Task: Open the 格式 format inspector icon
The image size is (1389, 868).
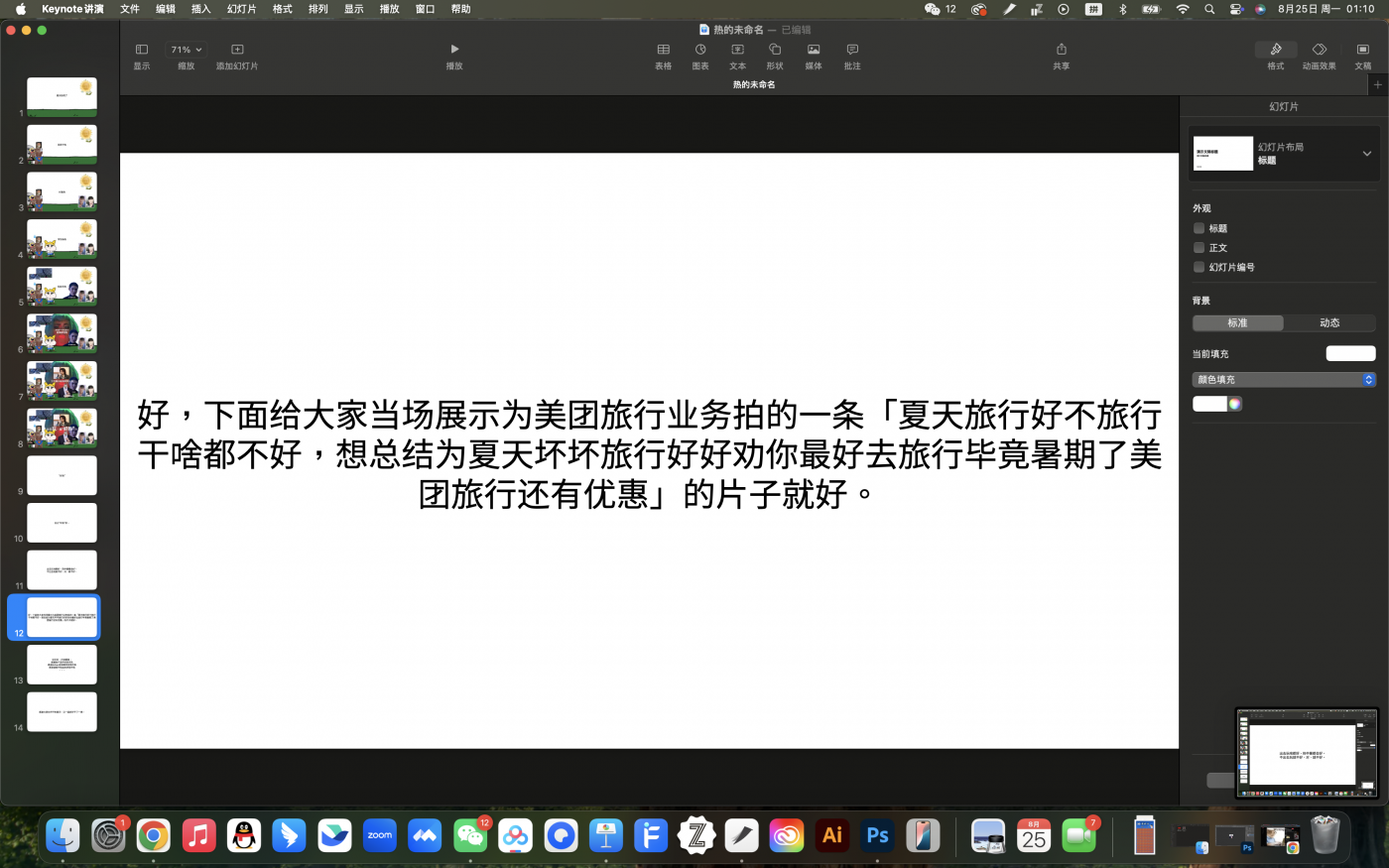Action: (1276, 50)
